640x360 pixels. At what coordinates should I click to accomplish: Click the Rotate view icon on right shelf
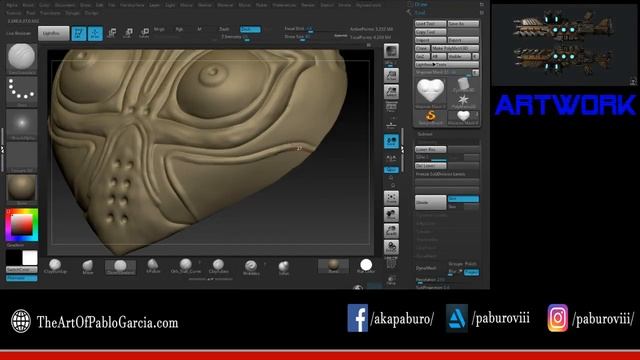pos(391,248)
